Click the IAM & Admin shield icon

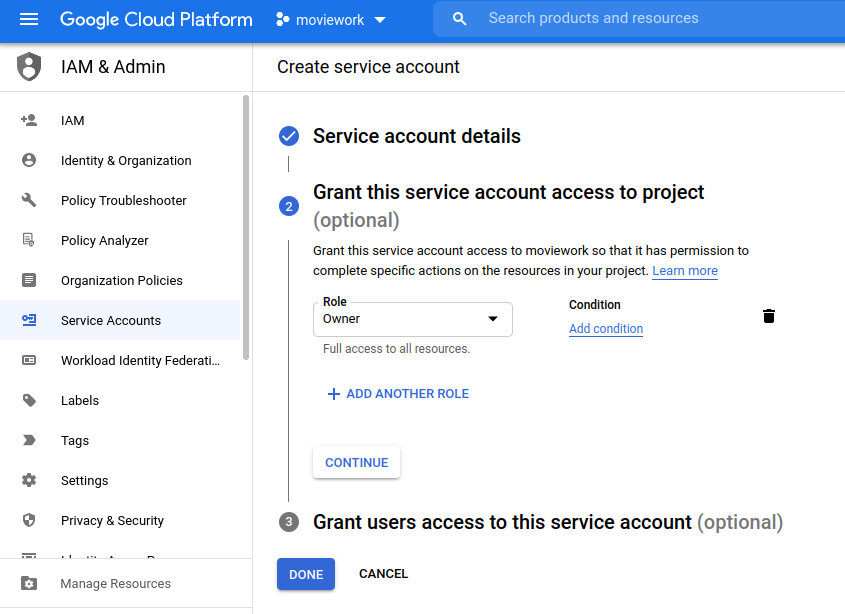click(x=29, y=66)
